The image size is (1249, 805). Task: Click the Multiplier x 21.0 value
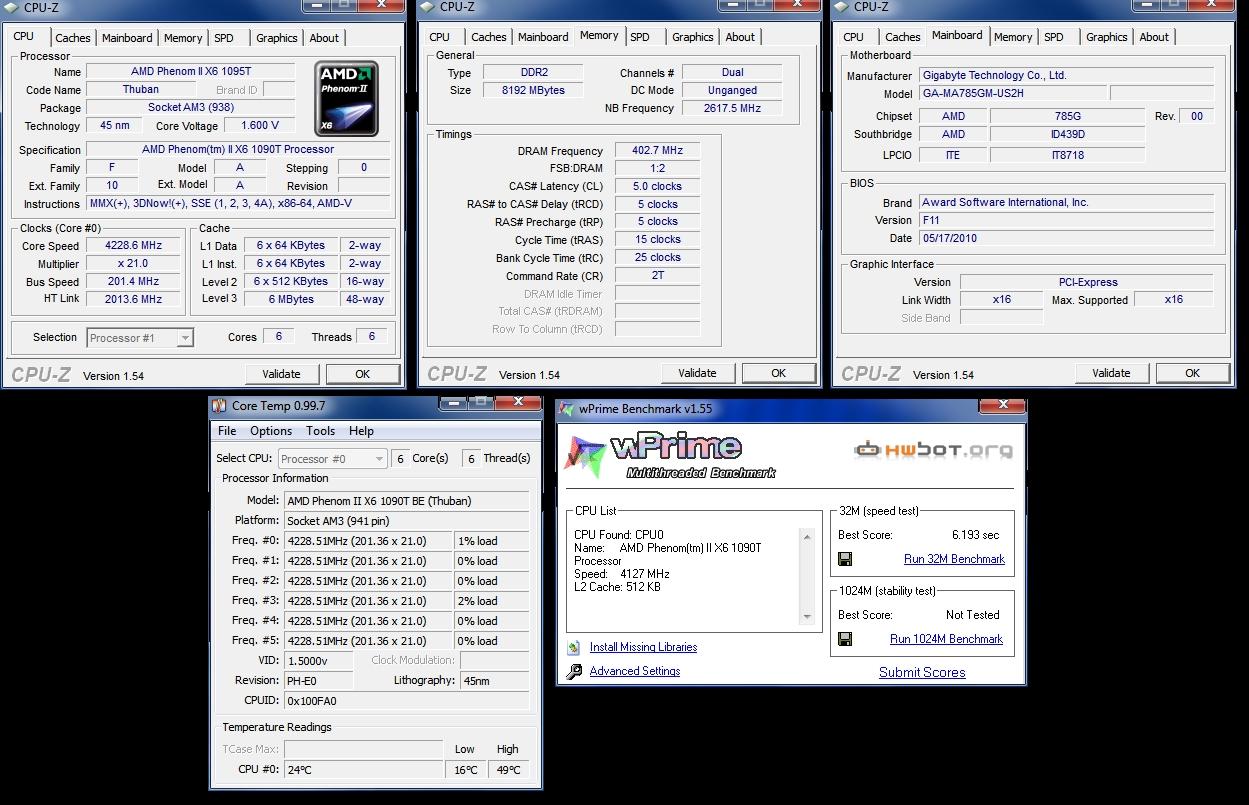134,264
